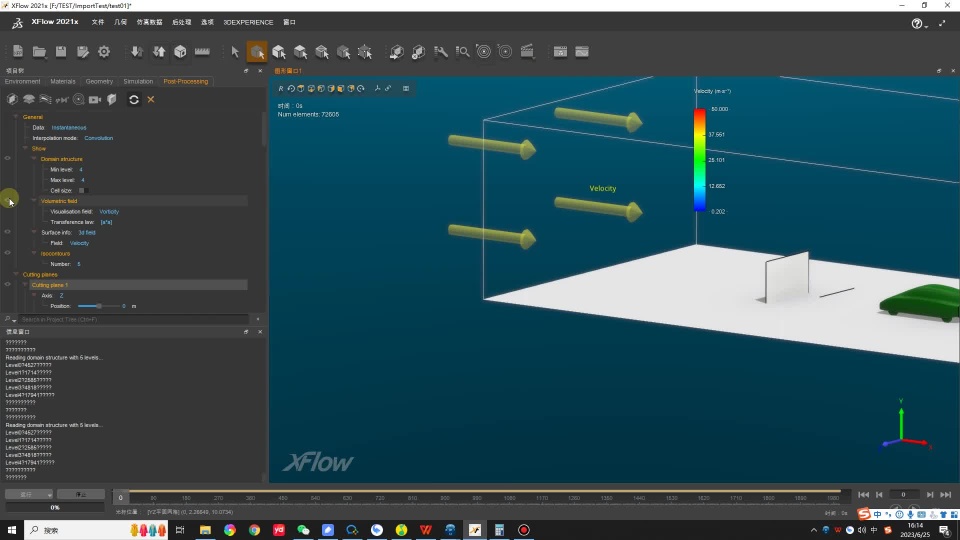This screenshot has width=960, height=540.
Task: Open Interpolation mode Convolution dropdown
Action: (x=99, y=138)
